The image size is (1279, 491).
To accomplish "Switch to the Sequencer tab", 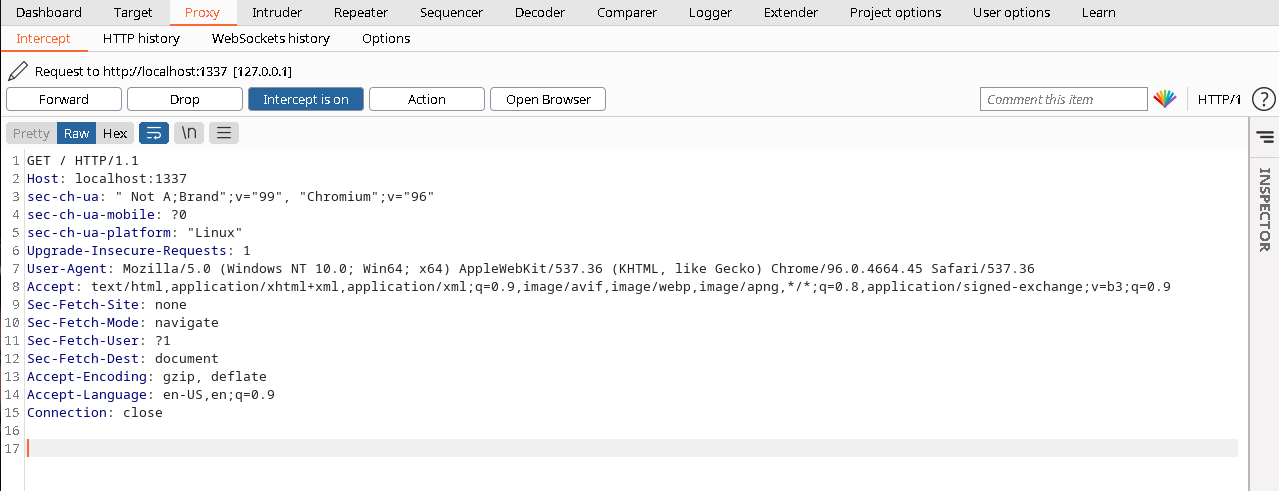I will click(451, 12).
